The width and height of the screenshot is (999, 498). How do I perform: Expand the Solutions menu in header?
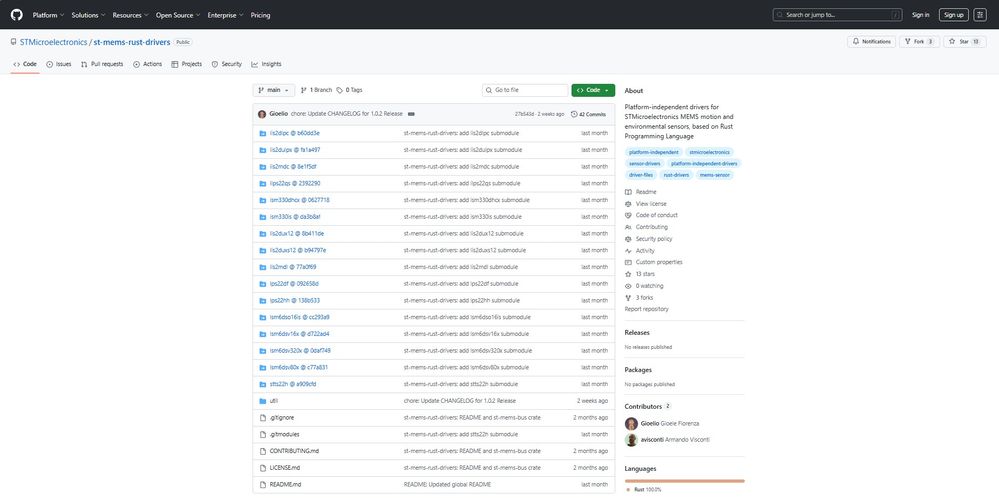88,15
